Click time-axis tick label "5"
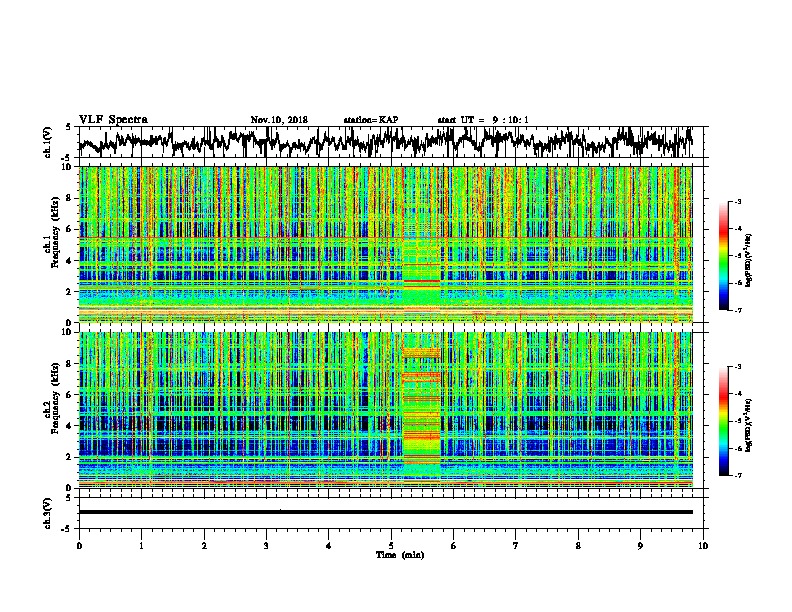The height and width of the screenshot is (612, 792). (x=391, y=546)
